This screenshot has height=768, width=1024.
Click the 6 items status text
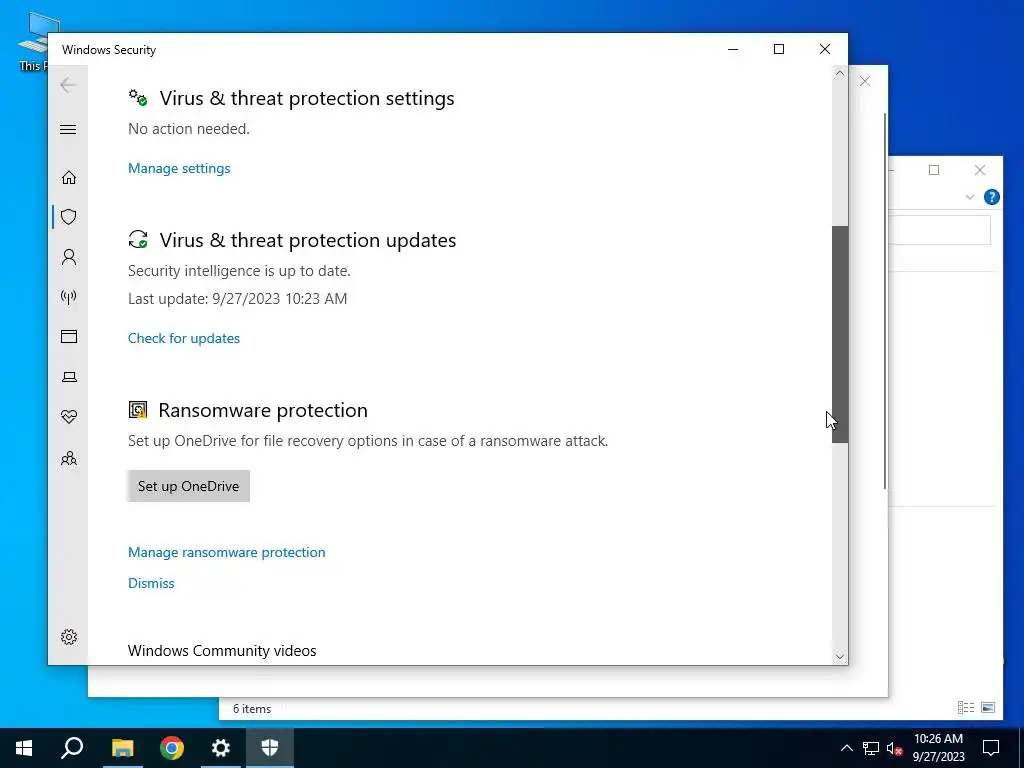click(x=252, y=709)
